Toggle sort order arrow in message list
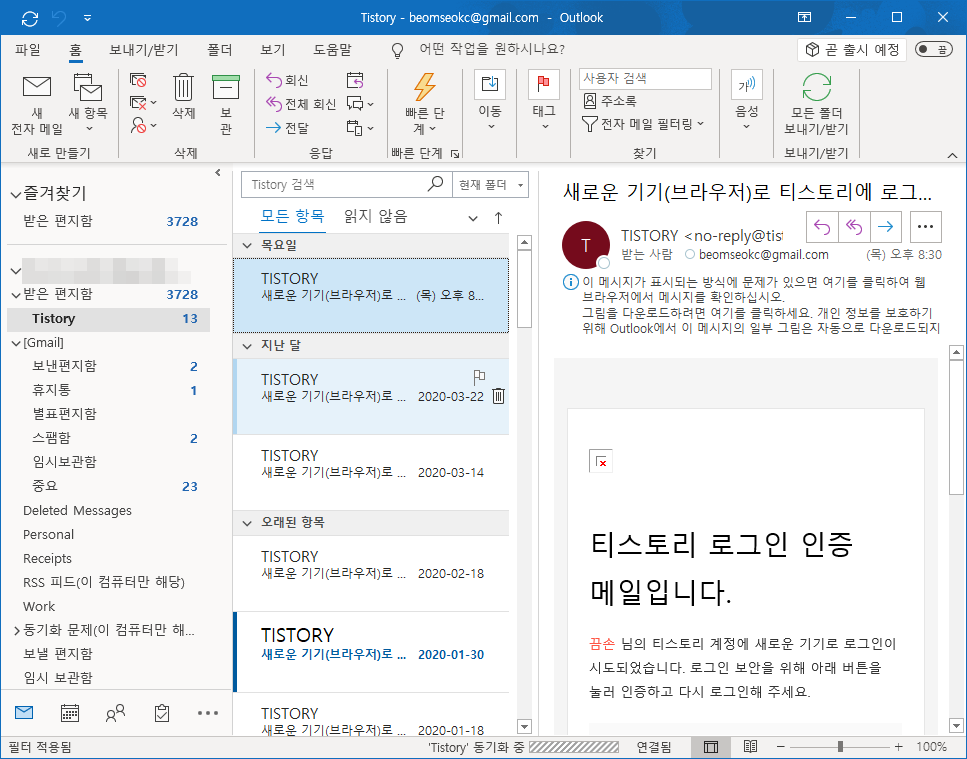This screenshot has height=759, width=967. click(498, 217)
